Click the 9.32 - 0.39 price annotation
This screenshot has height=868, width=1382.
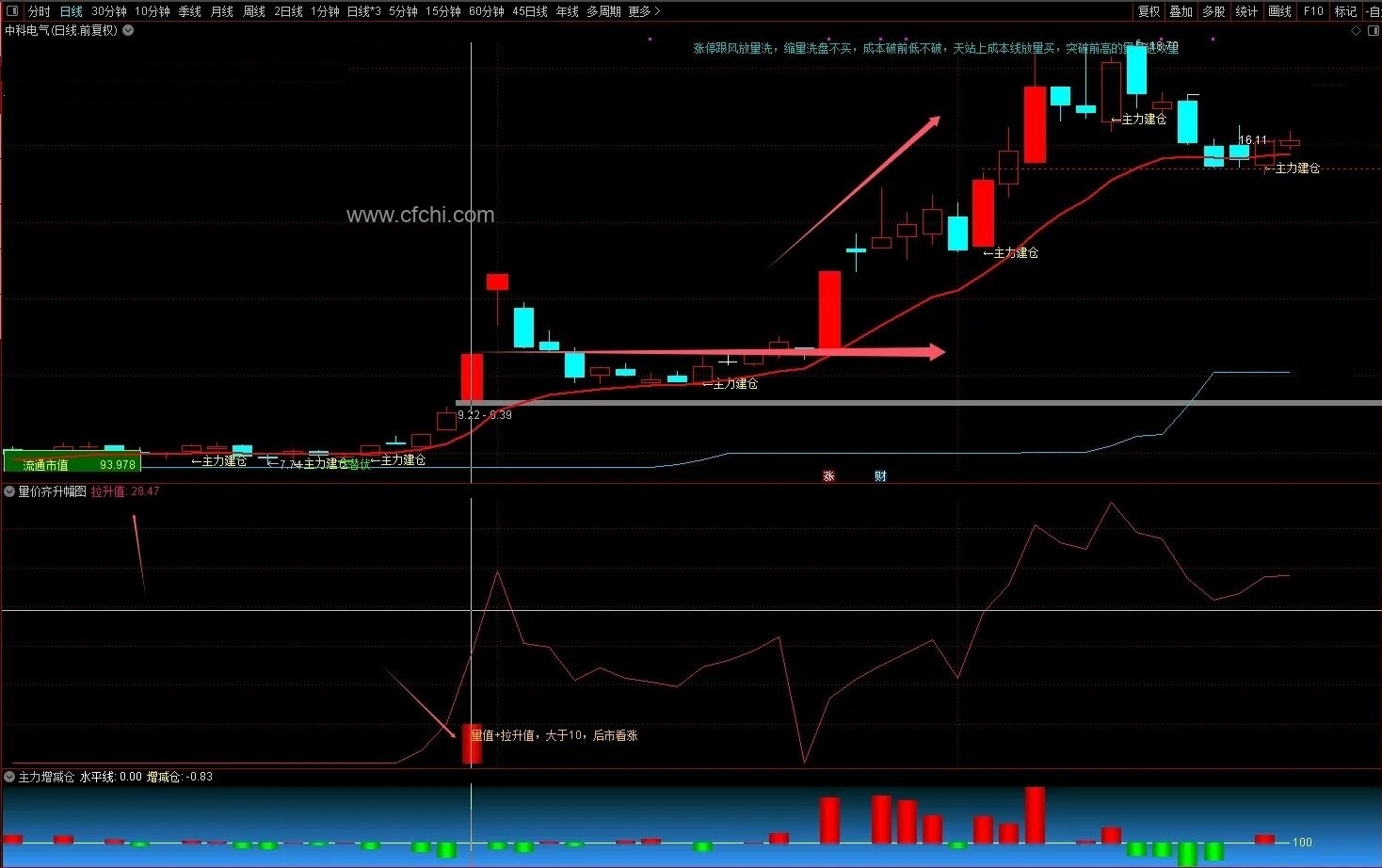(x=485, y=415)
